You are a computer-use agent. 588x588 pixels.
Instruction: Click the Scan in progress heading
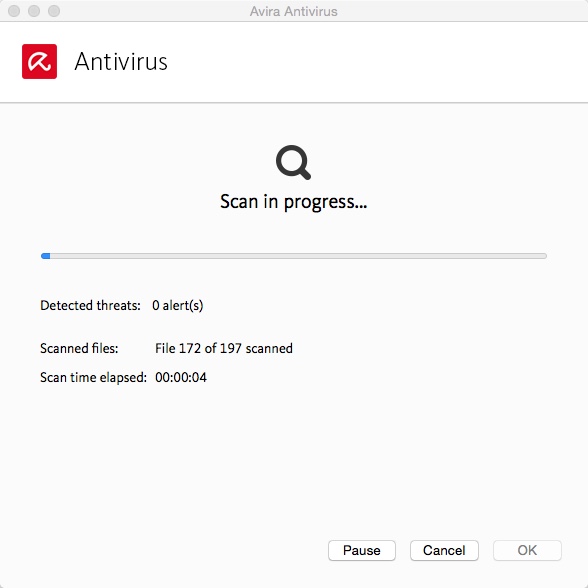tap(294, 202)
